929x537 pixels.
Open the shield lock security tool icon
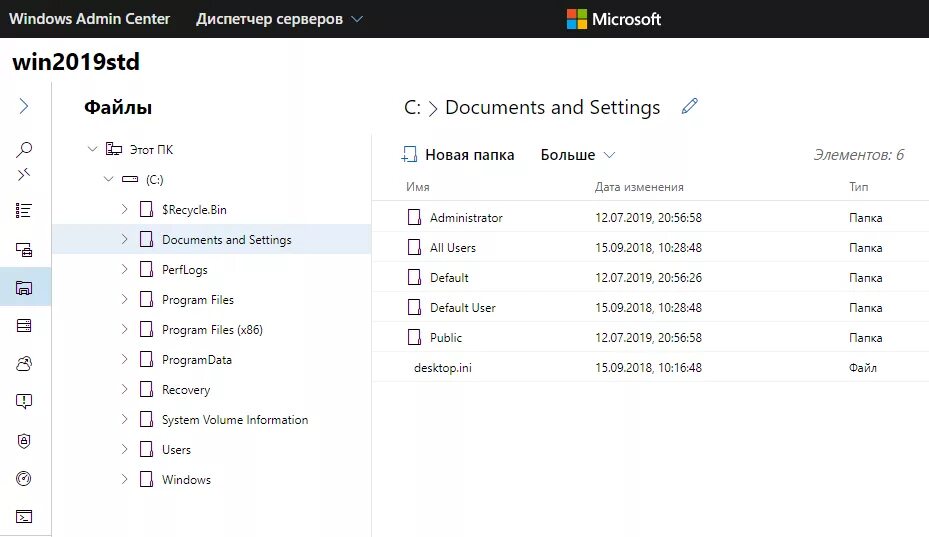coord(24,440)
